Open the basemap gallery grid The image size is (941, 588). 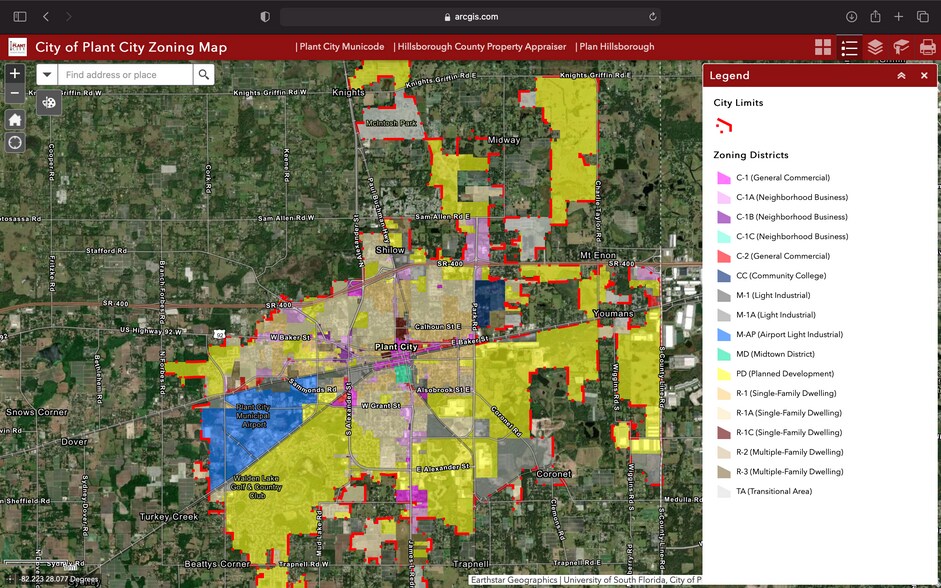click(823, 47)
